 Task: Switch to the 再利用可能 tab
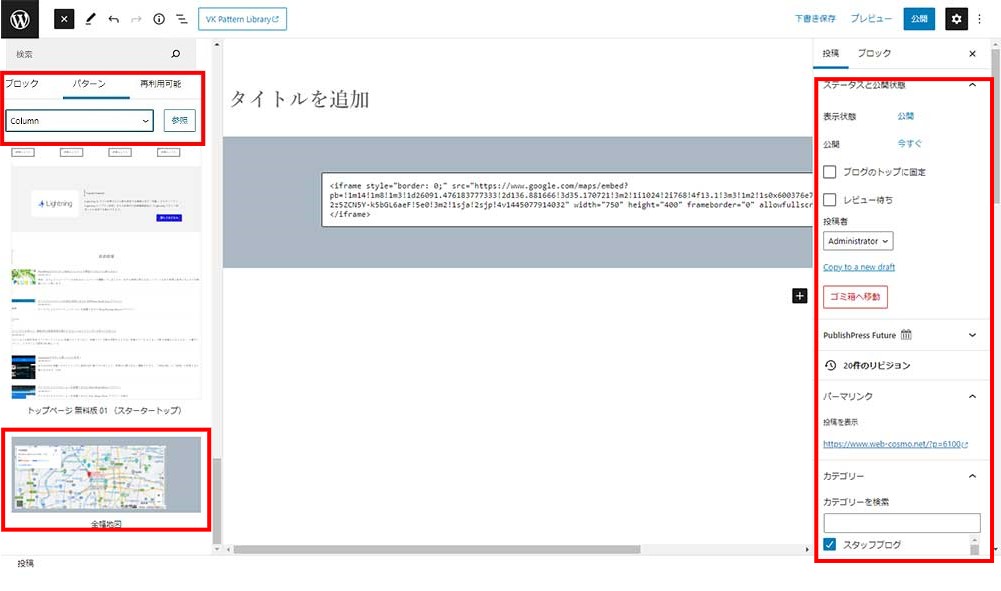pos(160,84)
